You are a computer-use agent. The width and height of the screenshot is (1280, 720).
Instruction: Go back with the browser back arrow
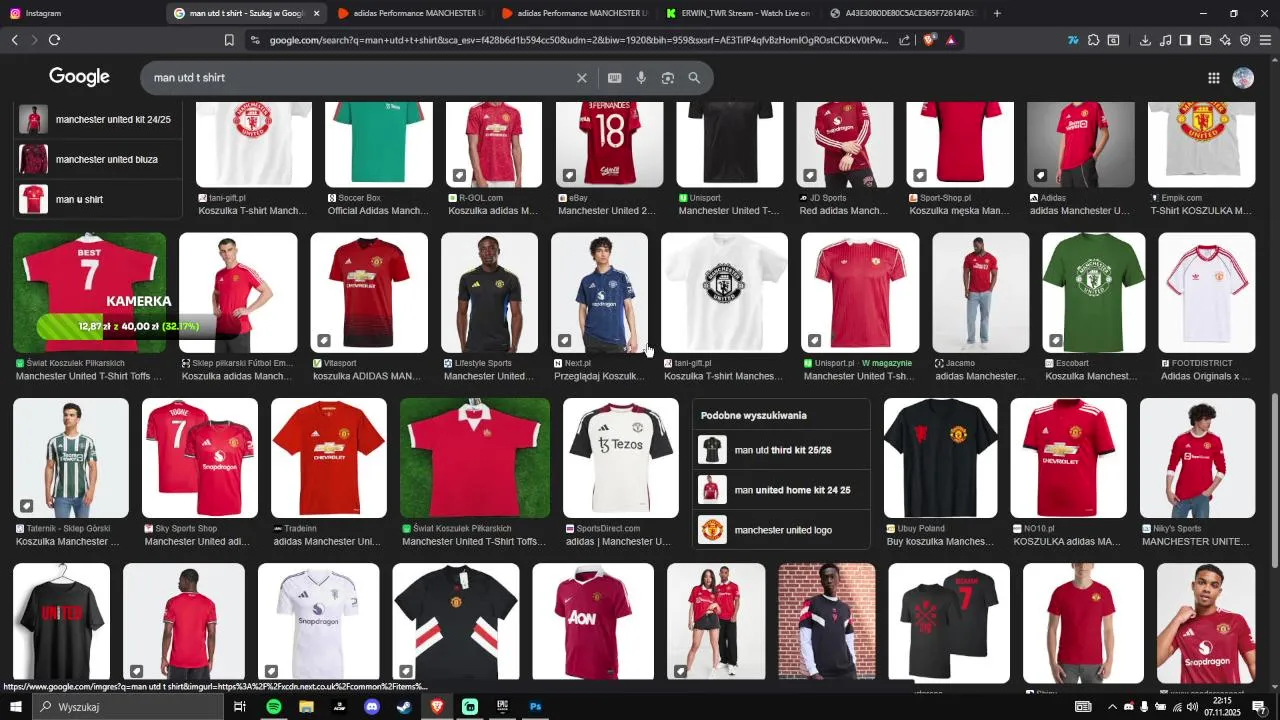[14, 40]
